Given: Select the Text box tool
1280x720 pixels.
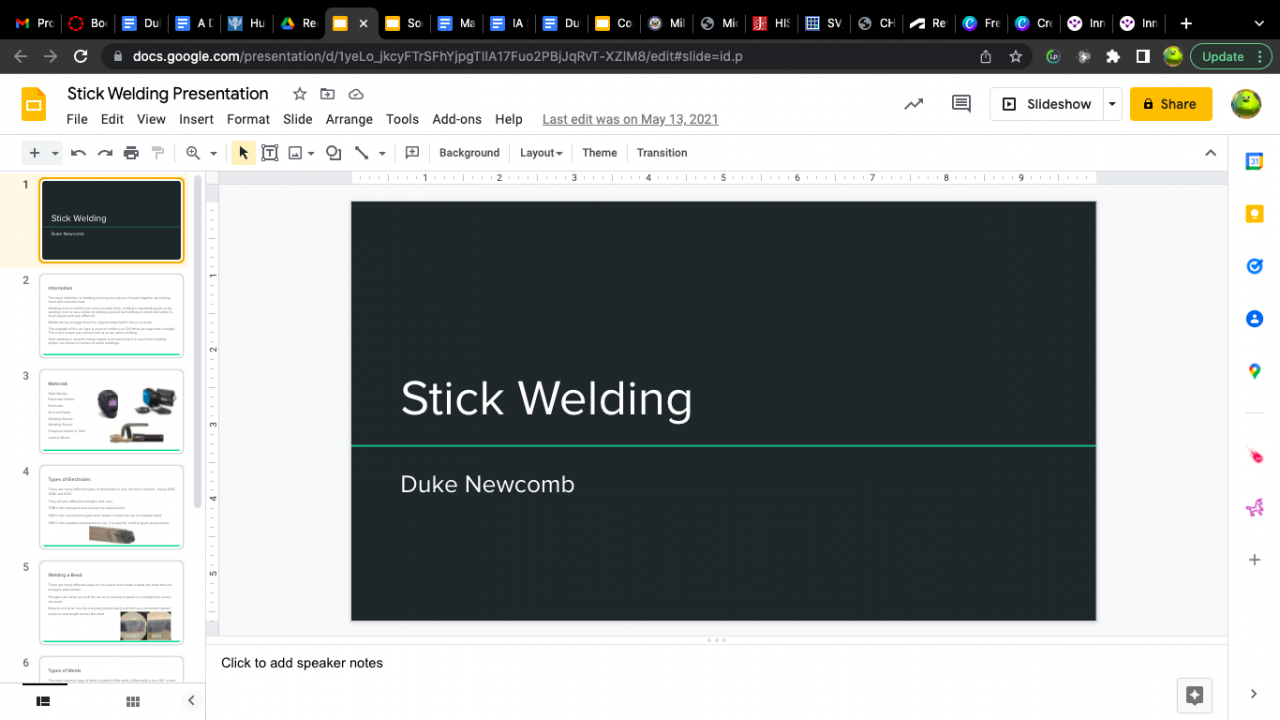Looking at the screenshot, I should (270, 153).
